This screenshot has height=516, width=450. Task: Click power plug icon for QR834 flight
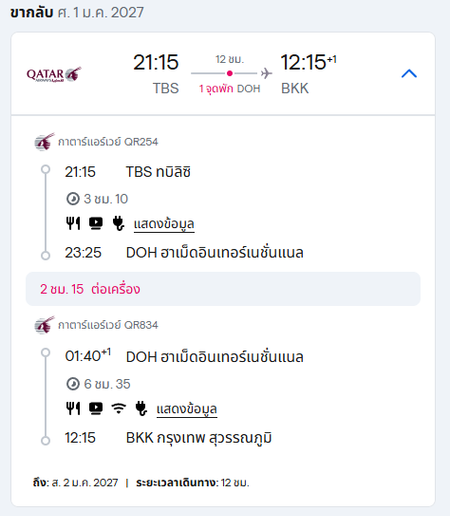tap(141, 408)
